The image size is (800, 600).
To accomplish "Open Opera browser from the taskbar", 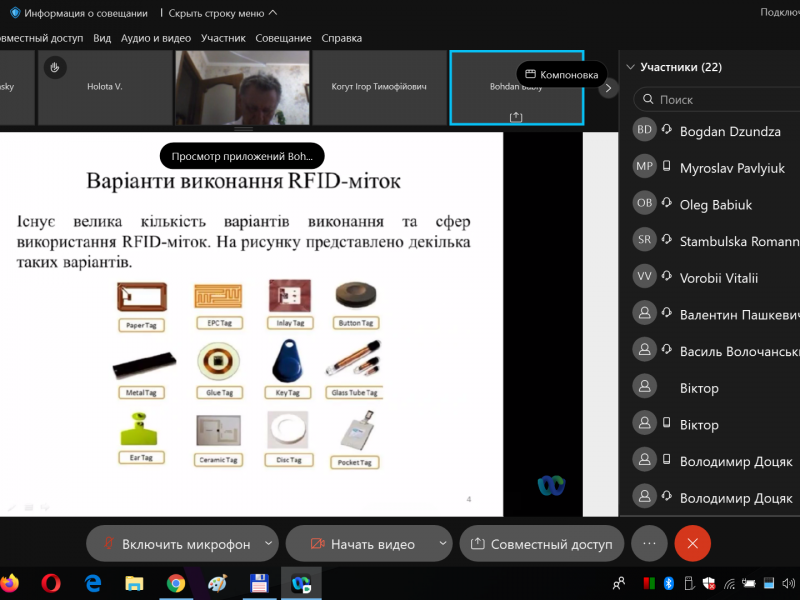I will (x=51, y=582).
